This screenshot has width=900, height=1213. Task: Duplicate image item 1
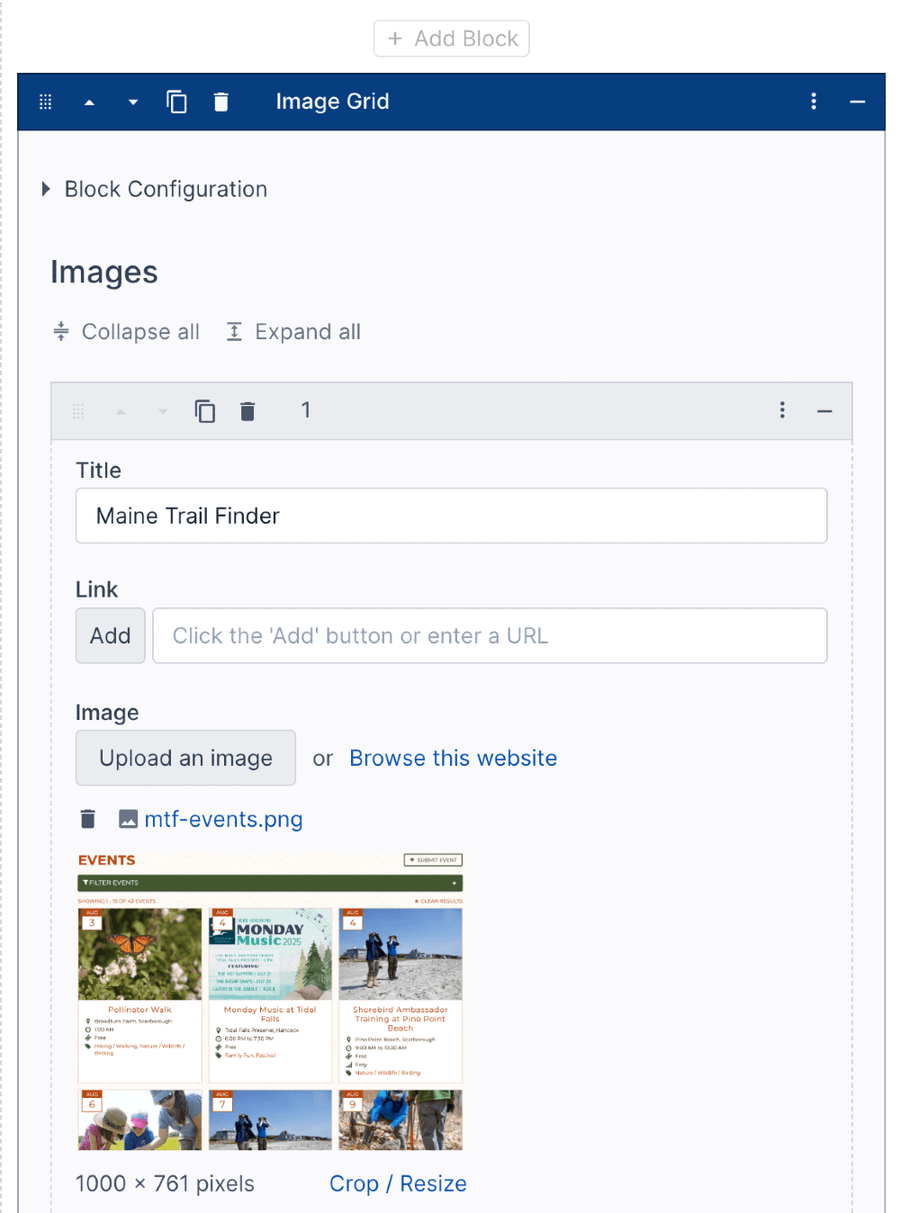point(205,410)
